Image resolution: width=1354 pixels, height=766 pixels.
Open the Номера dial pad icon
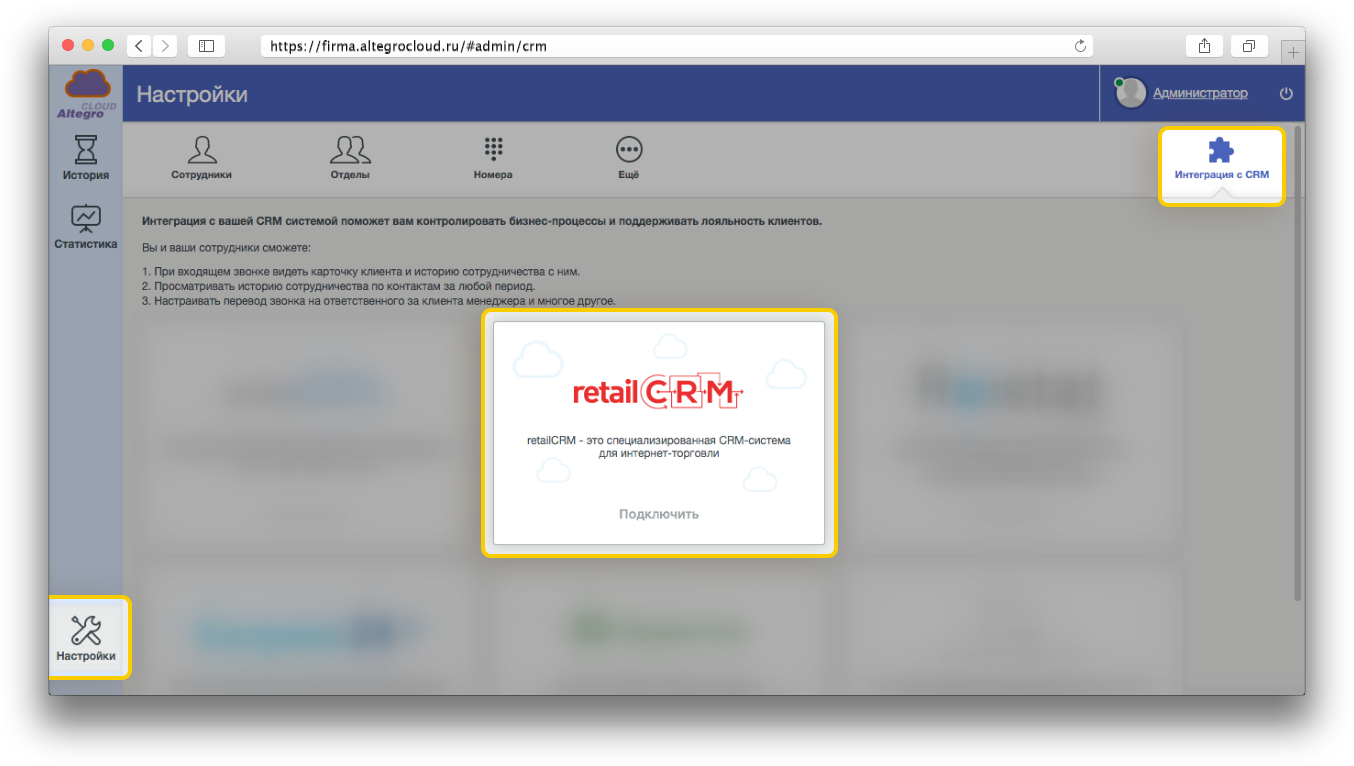tap(493, 158)
